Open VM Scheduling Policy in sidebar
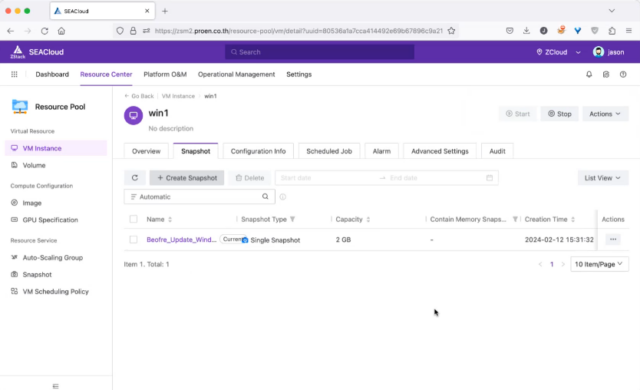This screenshot has width=640, height=390. tap(56, 291)
